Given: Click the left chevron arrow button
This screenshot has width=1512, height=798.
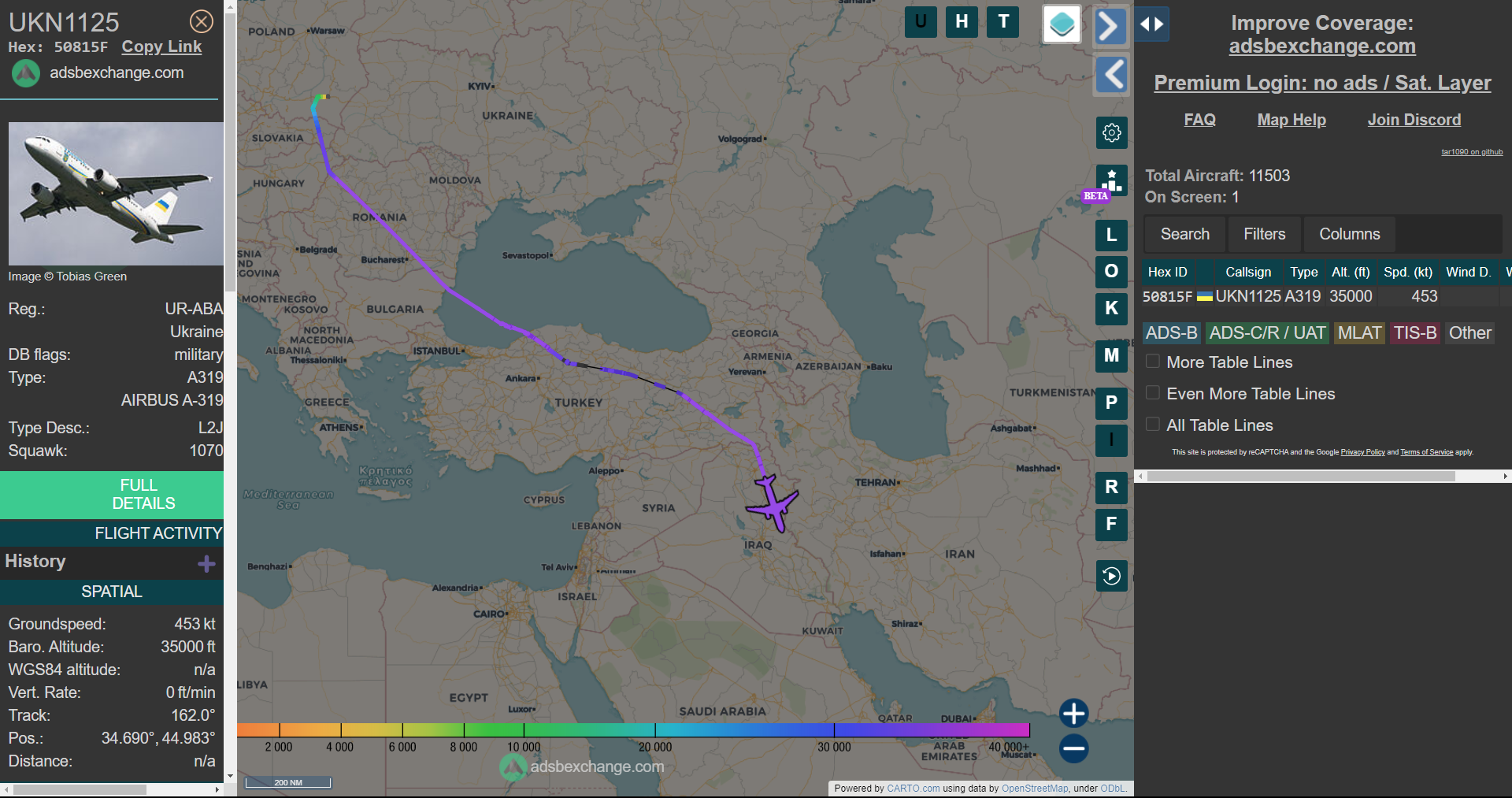Looking at the screenshot, I should pyautogui.click(x=1112, y=76).
